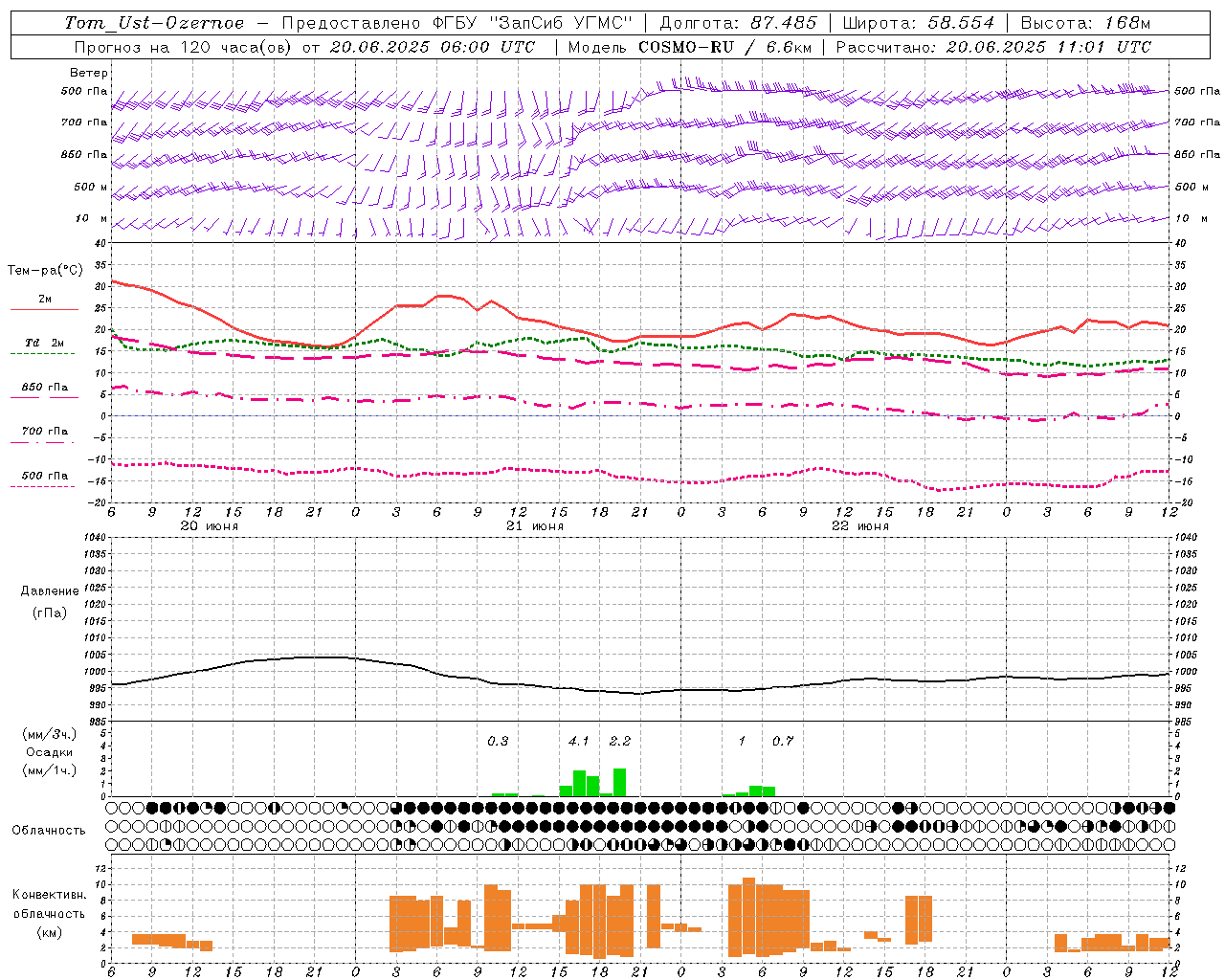The height and width of the screenshot is (980, 1225).
Task: Click the longitude value "Долгота: 87.485"
Action: (739, 23)
